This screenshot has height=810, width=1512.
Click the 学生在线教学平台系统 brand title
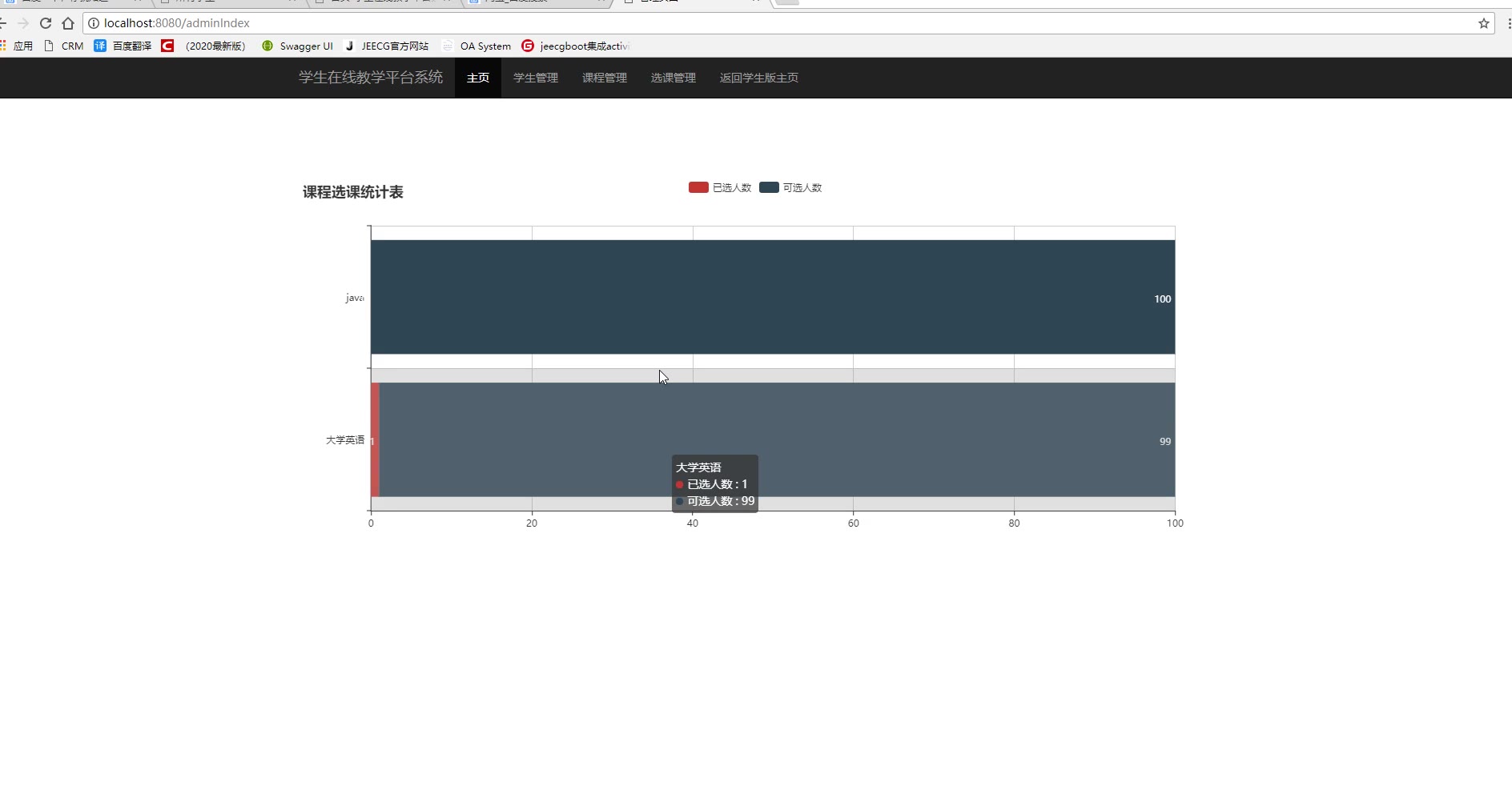(371, 78)
